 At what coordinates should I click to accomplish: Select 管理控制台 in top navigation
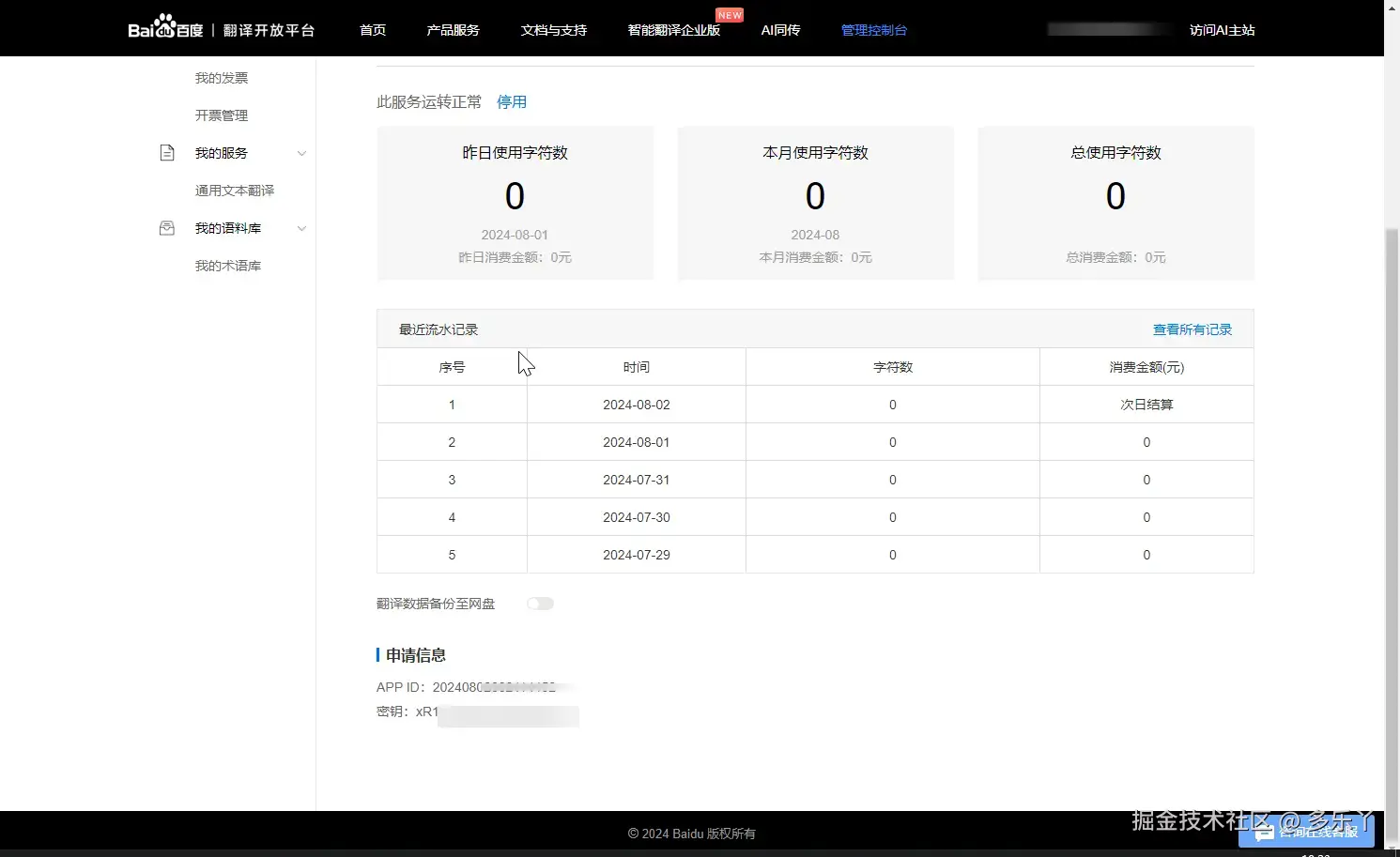pyautogui.click(x=874, y=30)
